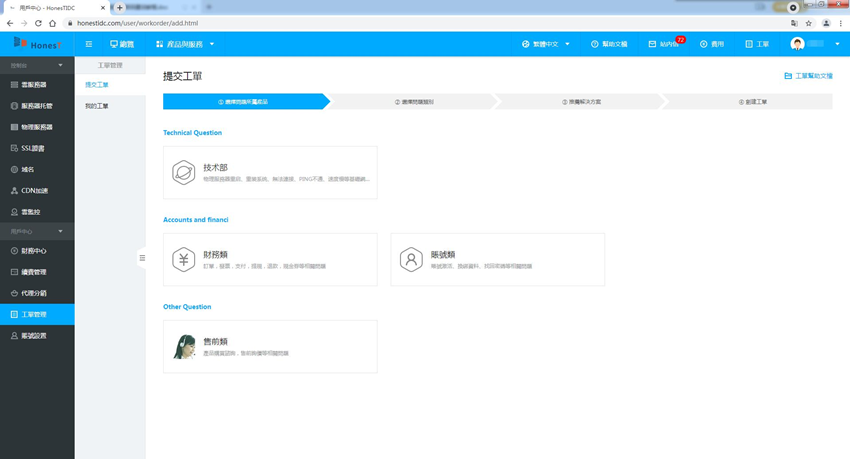The height and width of the screenshot is (459, 850).
Task: Open a new browser tab
Action: pos(120,8)
